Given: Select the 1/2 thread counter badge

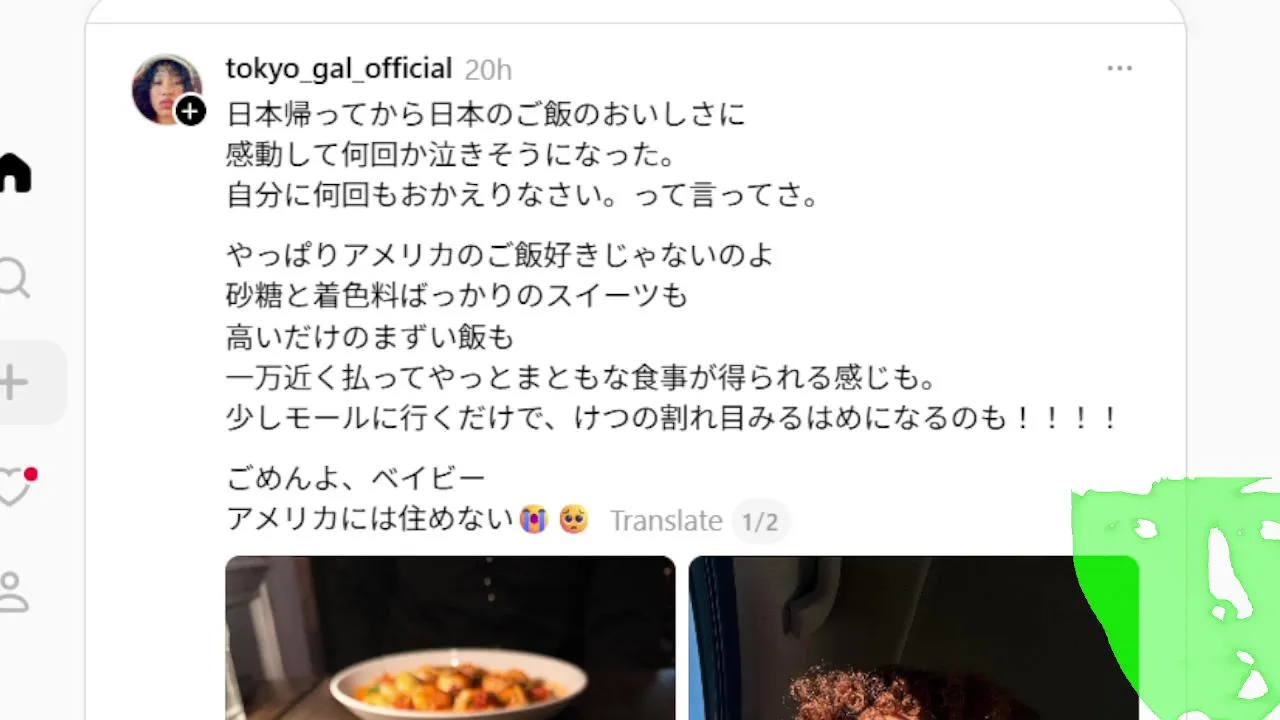Looking at the screenshot, I should pos(760,522).
